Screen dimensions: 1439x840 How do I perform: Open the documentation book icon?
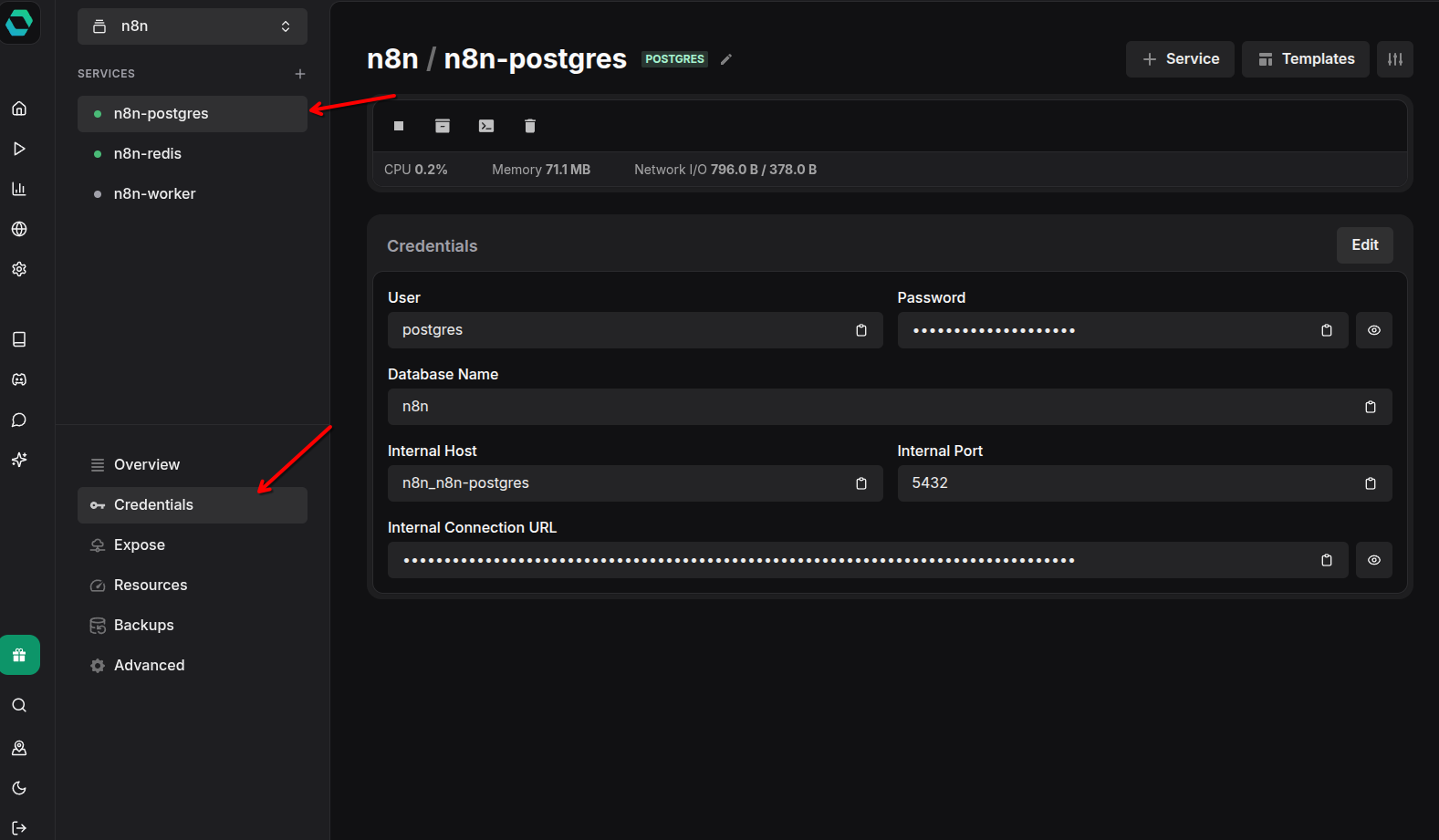pos(19,339)
